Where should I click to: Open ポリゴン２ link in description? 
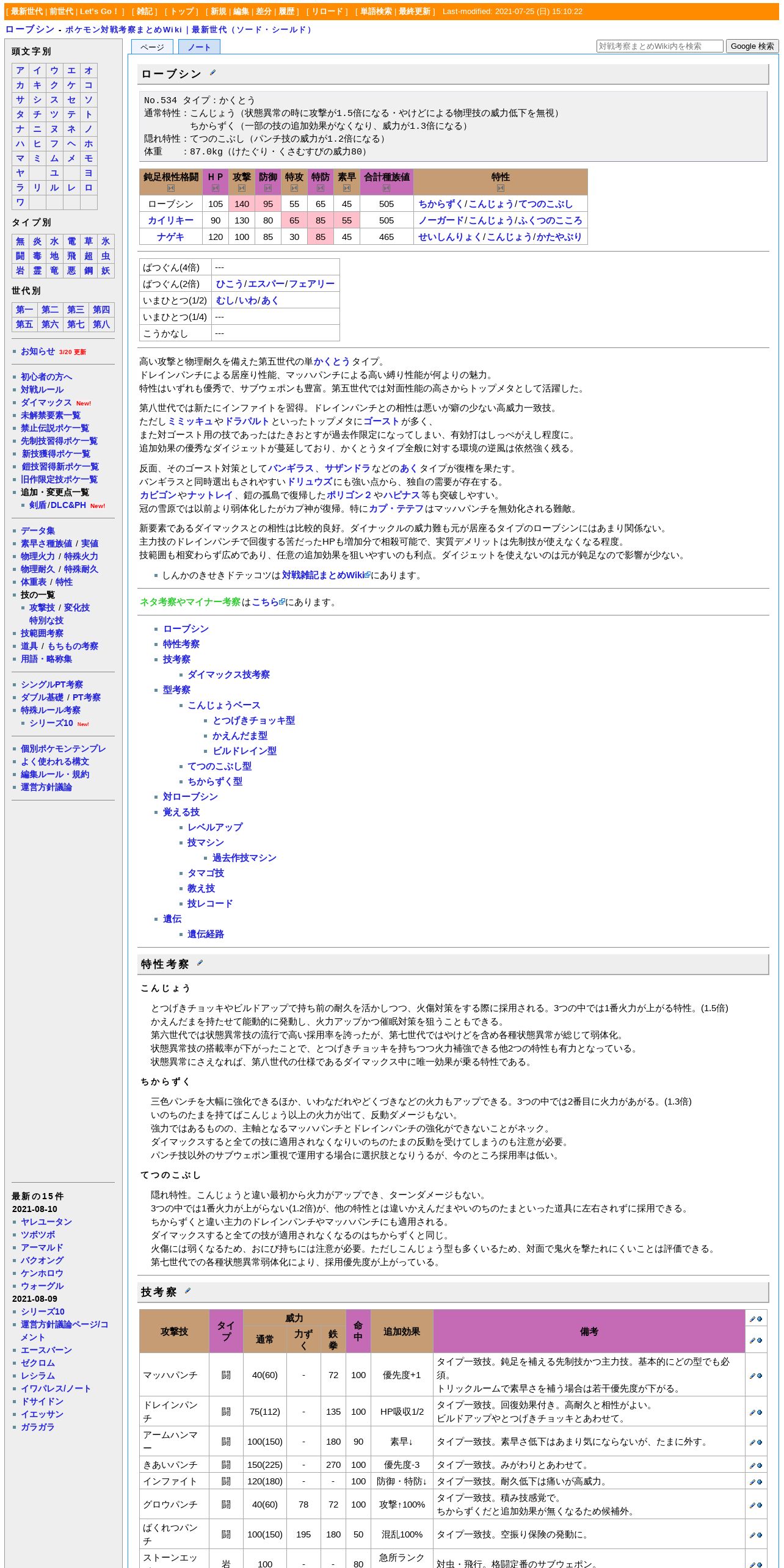(x=349, y=495)
